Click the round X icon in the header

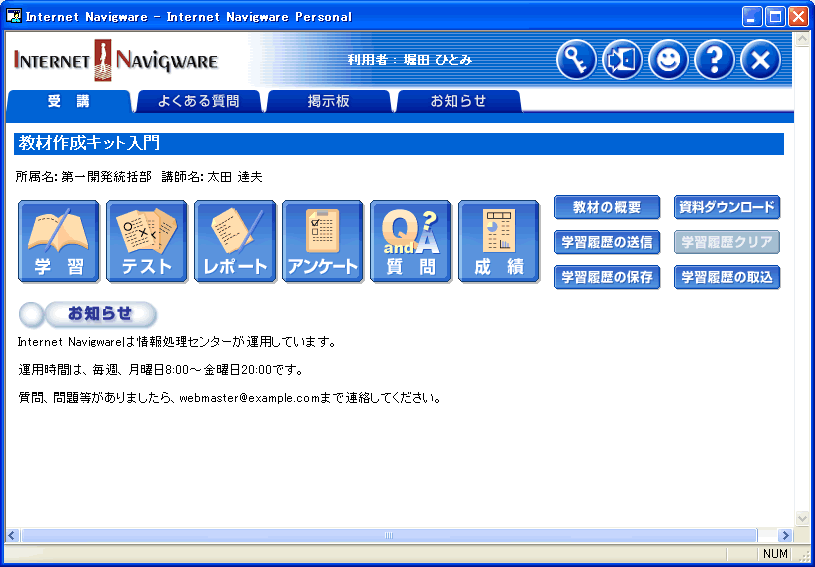pos(760,60)
